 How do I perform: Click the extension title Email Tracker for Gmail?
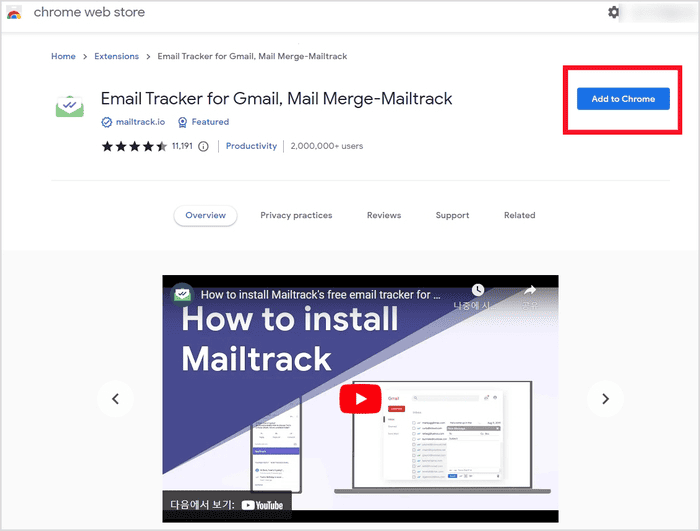coord(276,99)
